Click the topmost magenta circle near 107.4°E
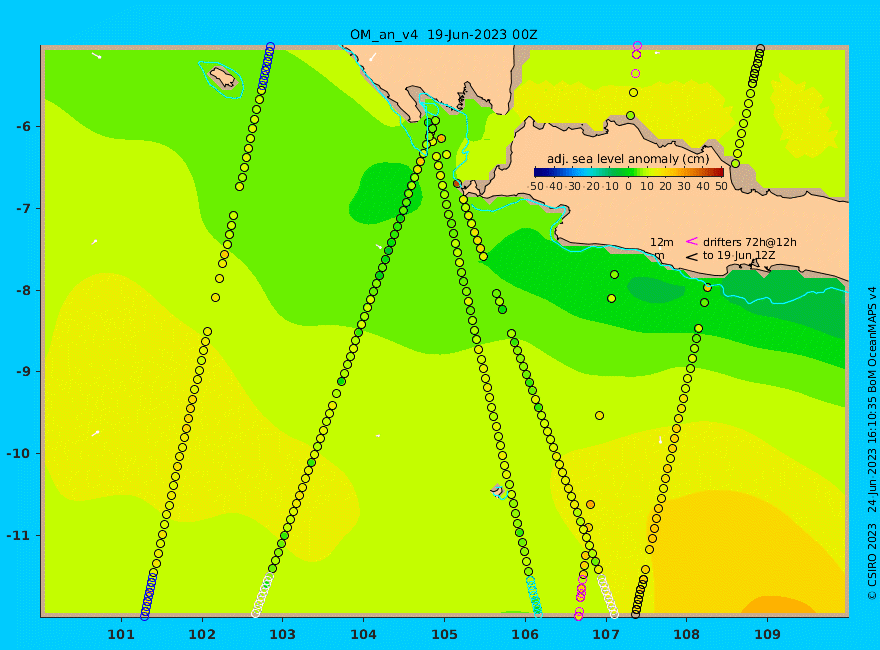 (637, 46)
